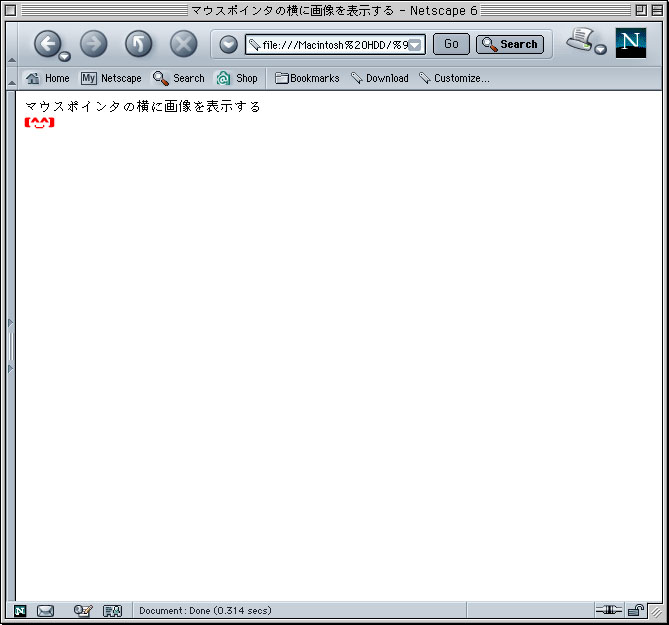Click the Download bookmark

coord(380,78)
